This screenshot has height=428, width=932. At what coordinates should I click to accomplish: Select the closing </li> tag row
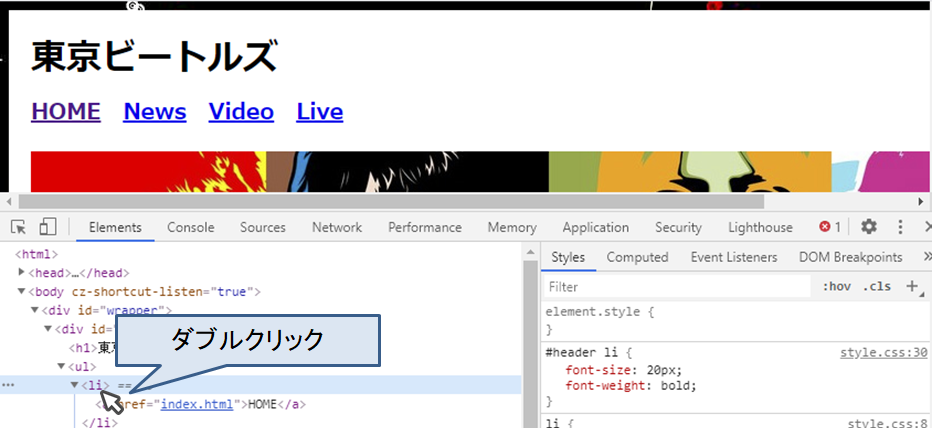(99, 423)
